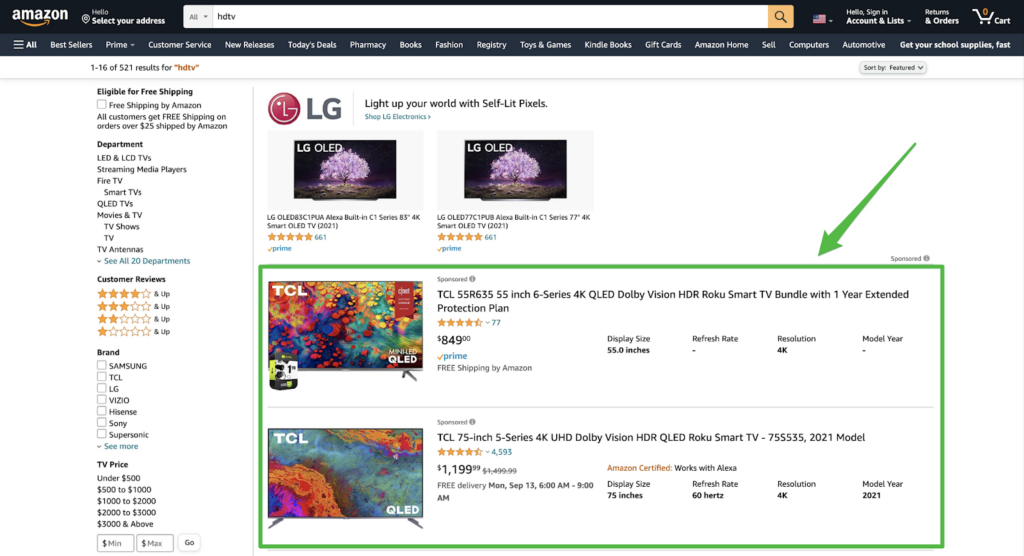This screenshot has width=1024, height=556.
Task: Open Gift Cards in nav bar
Action: 663,45
